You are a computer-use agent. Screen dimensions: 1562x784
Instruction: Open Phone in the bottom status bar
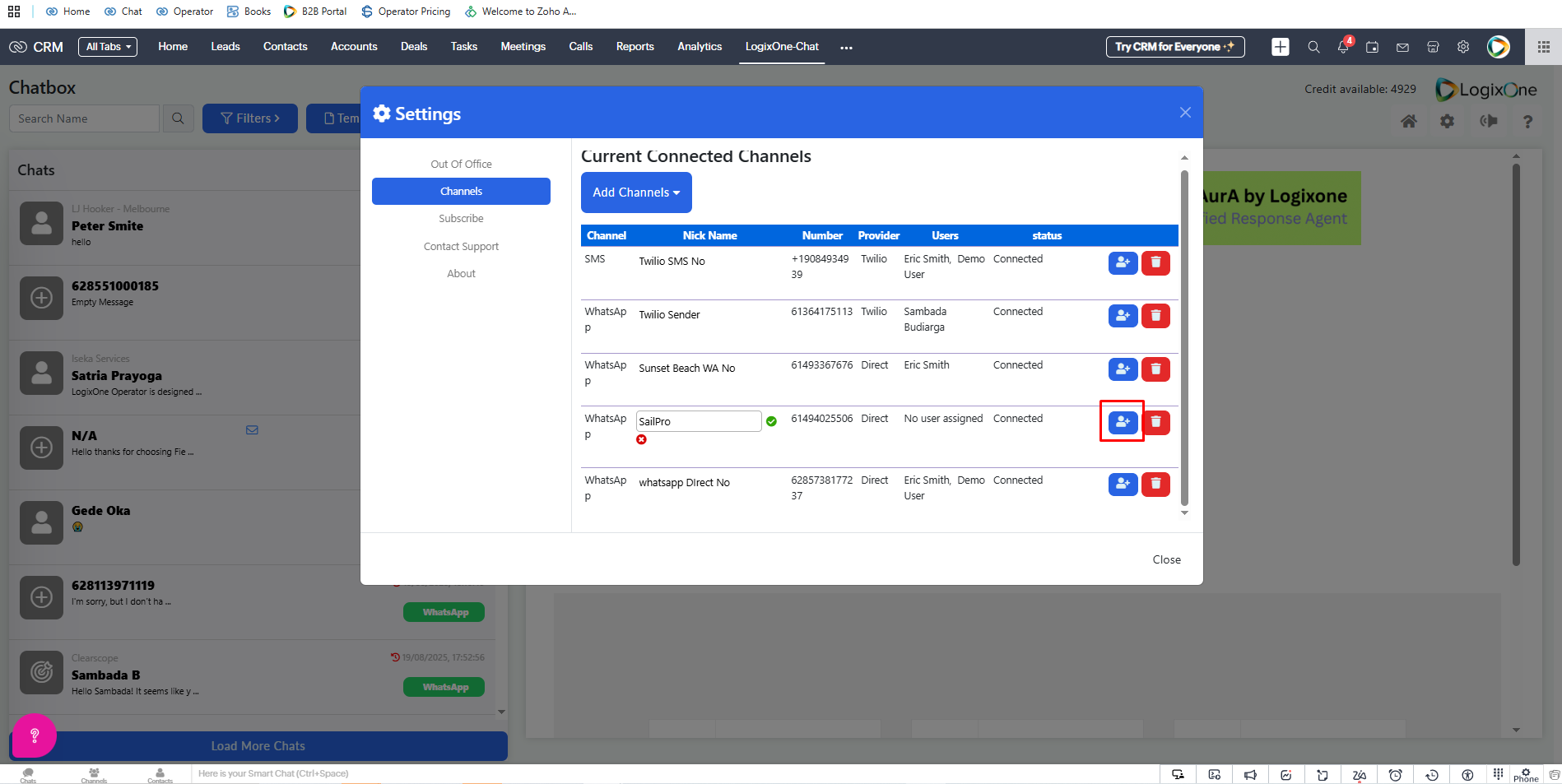coord(1526,775)
